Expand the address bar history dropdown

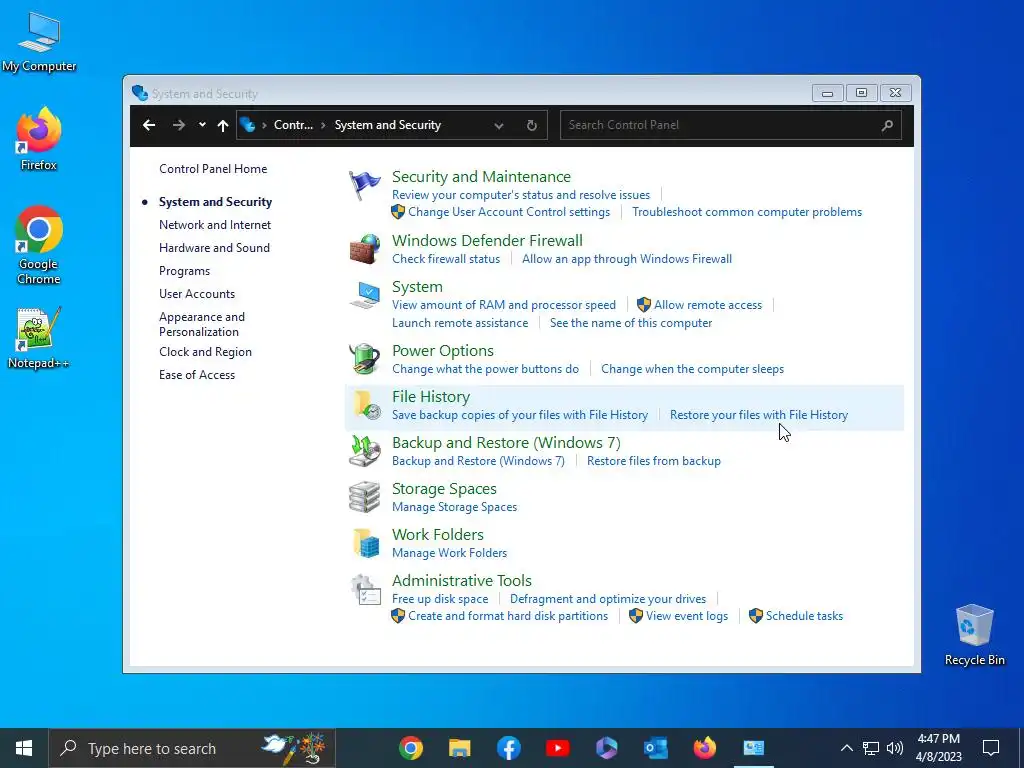(499, 125)
